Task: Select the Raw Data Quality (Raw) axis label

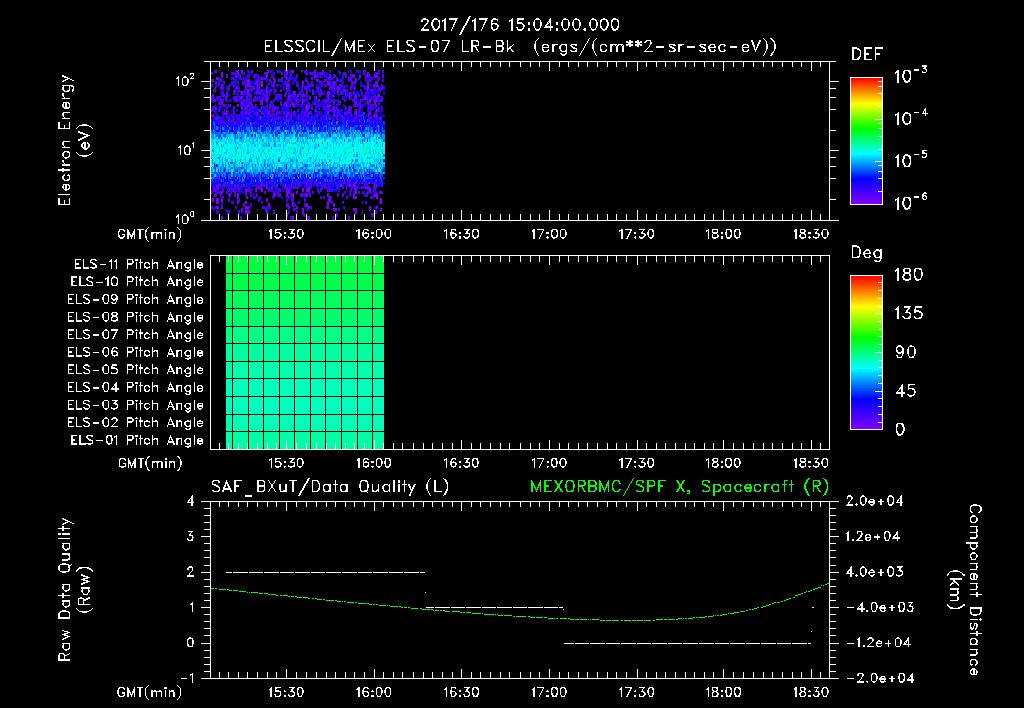Action: [74, 590]
